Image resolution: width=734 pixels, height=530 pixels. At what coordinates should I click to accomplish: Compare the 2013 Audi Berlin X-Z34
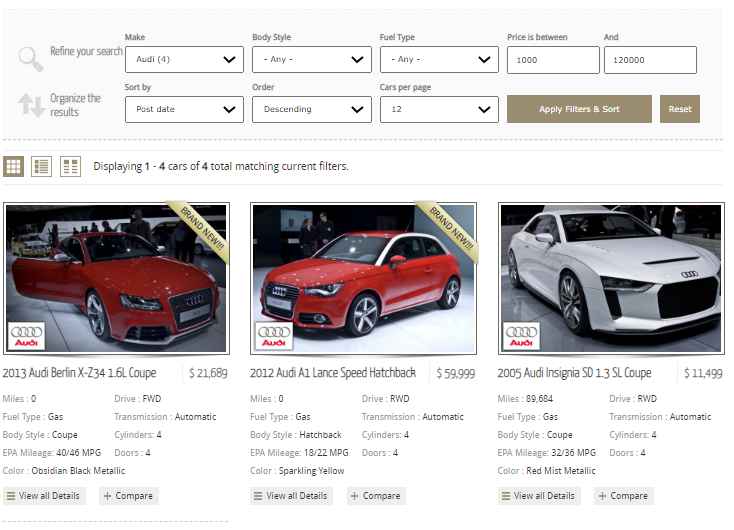[129, 496]
